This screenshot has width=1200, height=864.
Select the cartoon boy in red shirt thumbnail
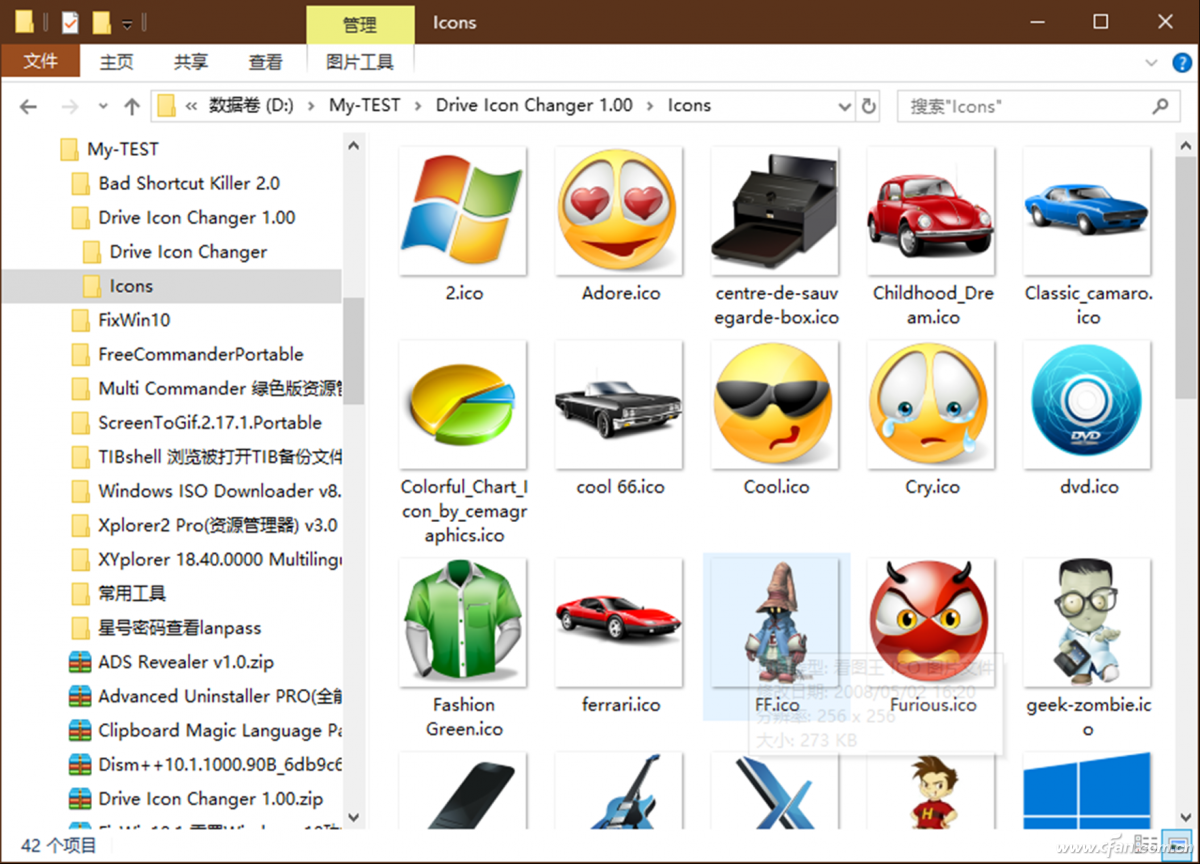point(932,791)
